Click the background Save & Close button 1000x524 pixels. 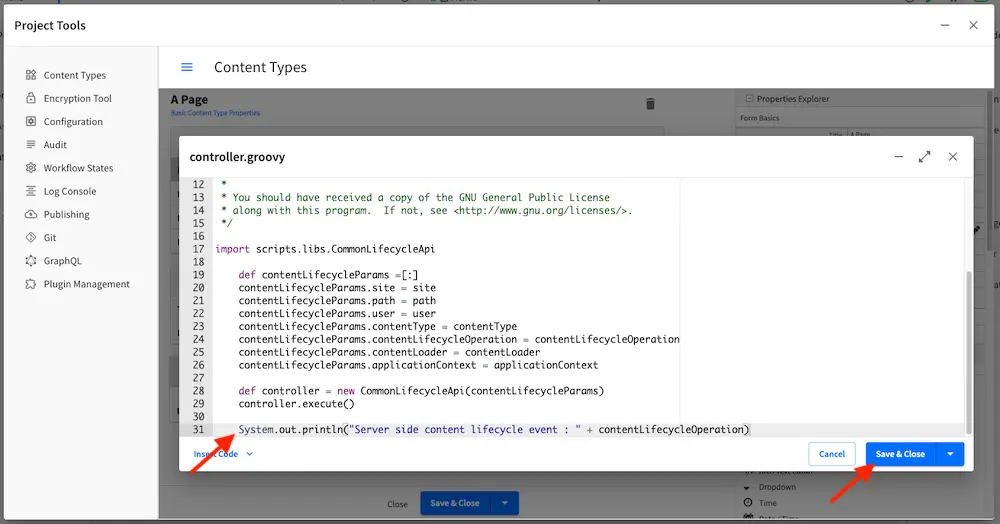455,503
